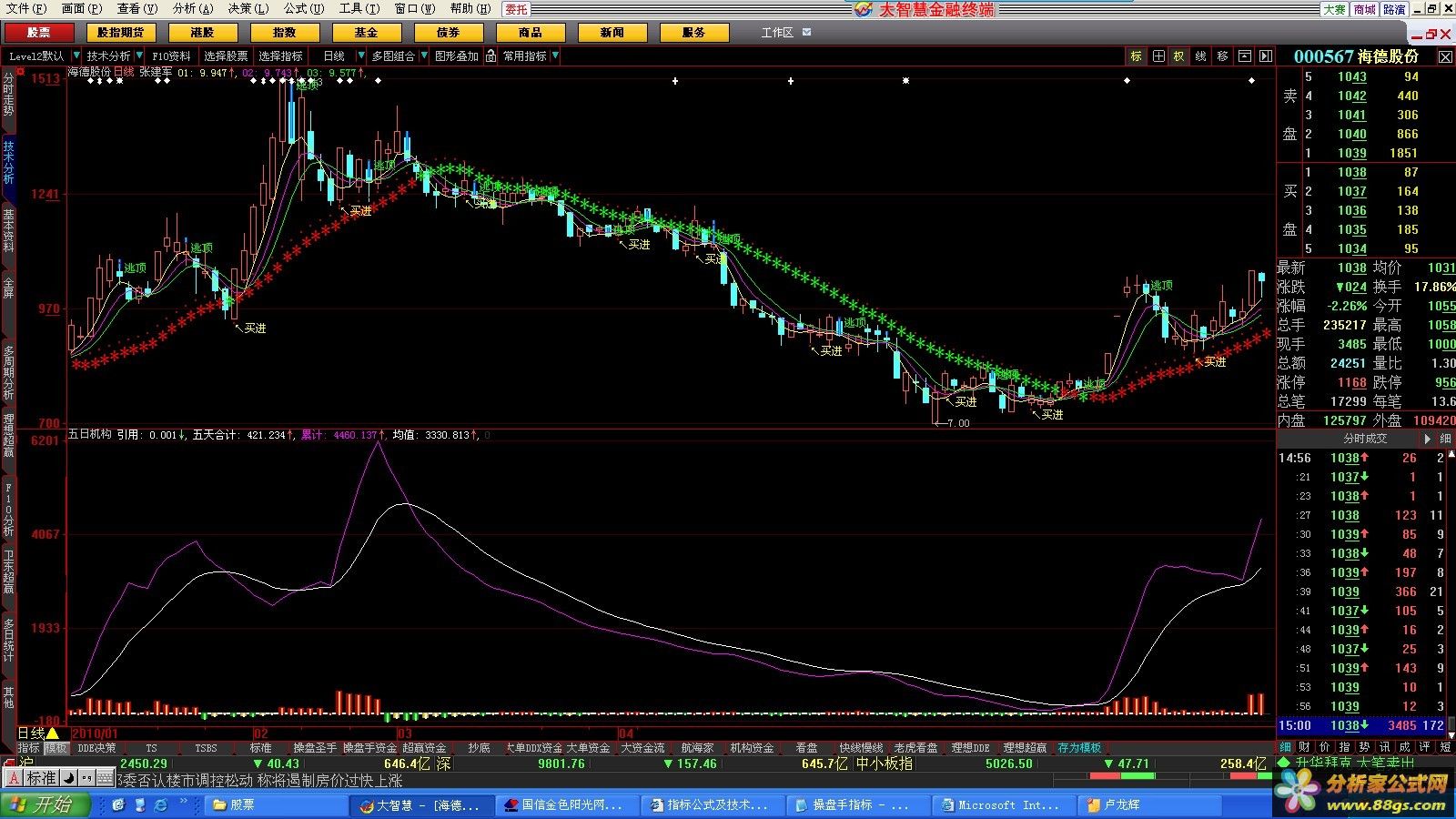
Task: Click the 选择股票 button
Action: click(x=226, y=56)
